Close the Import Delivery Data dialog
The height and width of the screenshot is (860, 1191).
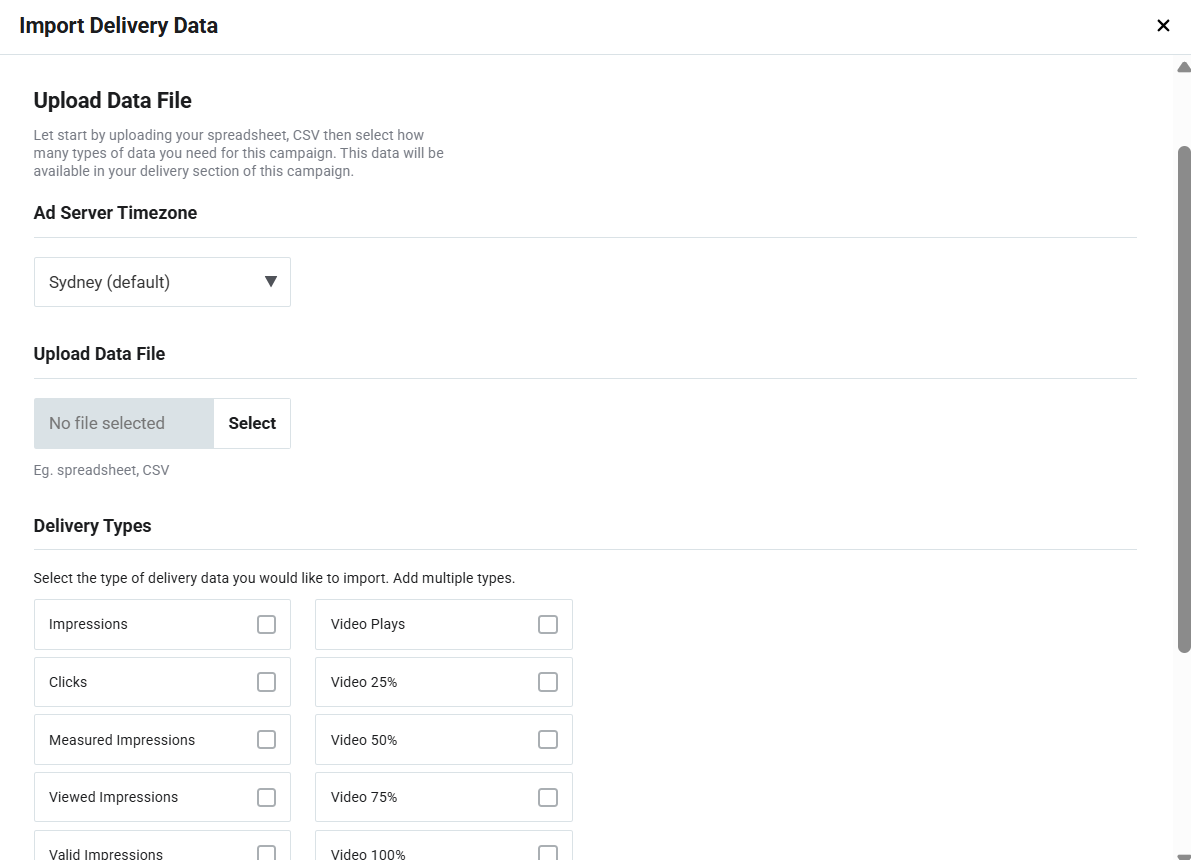click(1163, 26)
